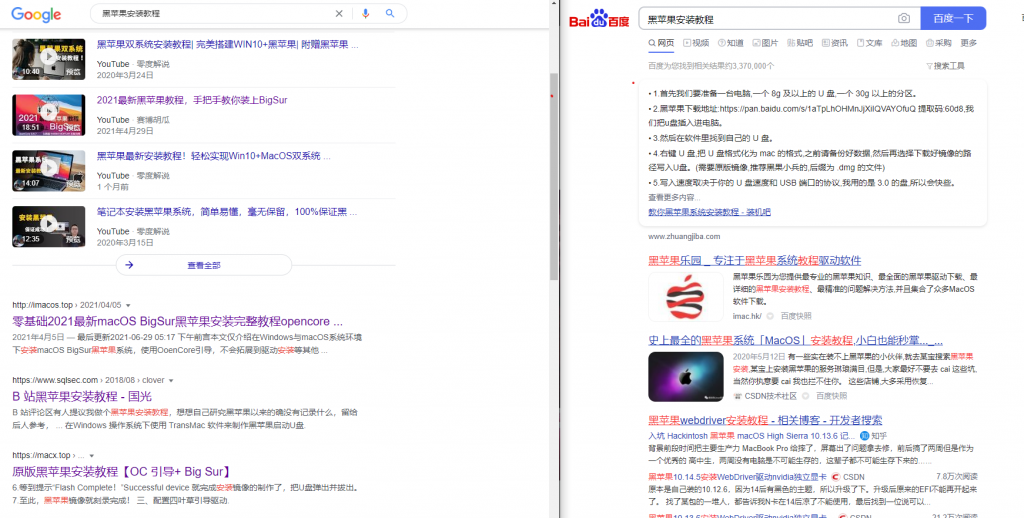Open Baidu 搜索工具 filter
Image resolution: width=1024 pixels, height=518 pixels.
[945, 66]
